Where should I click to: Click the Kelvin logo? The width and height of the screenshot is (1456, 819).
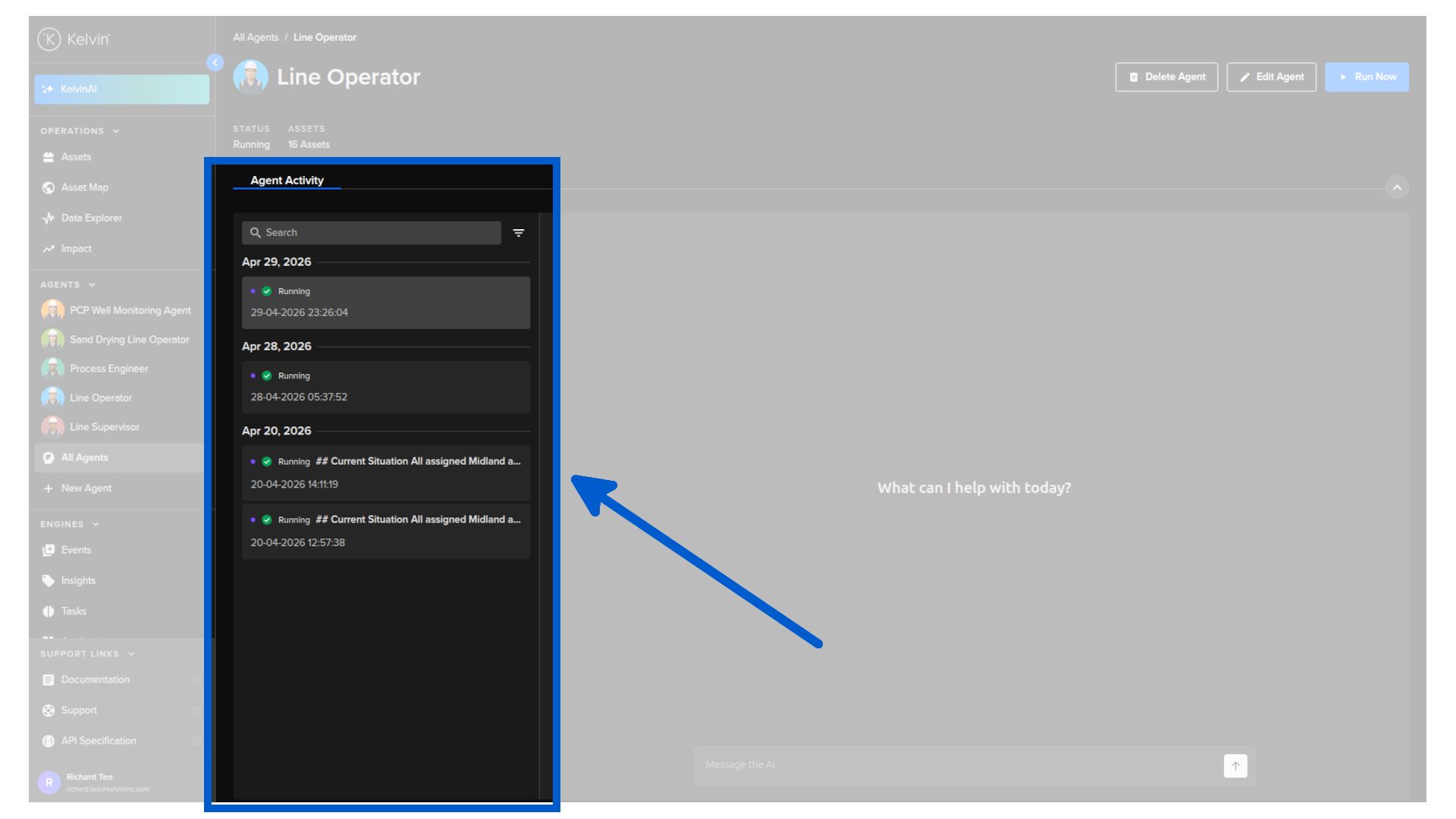[x=74, y=39]
